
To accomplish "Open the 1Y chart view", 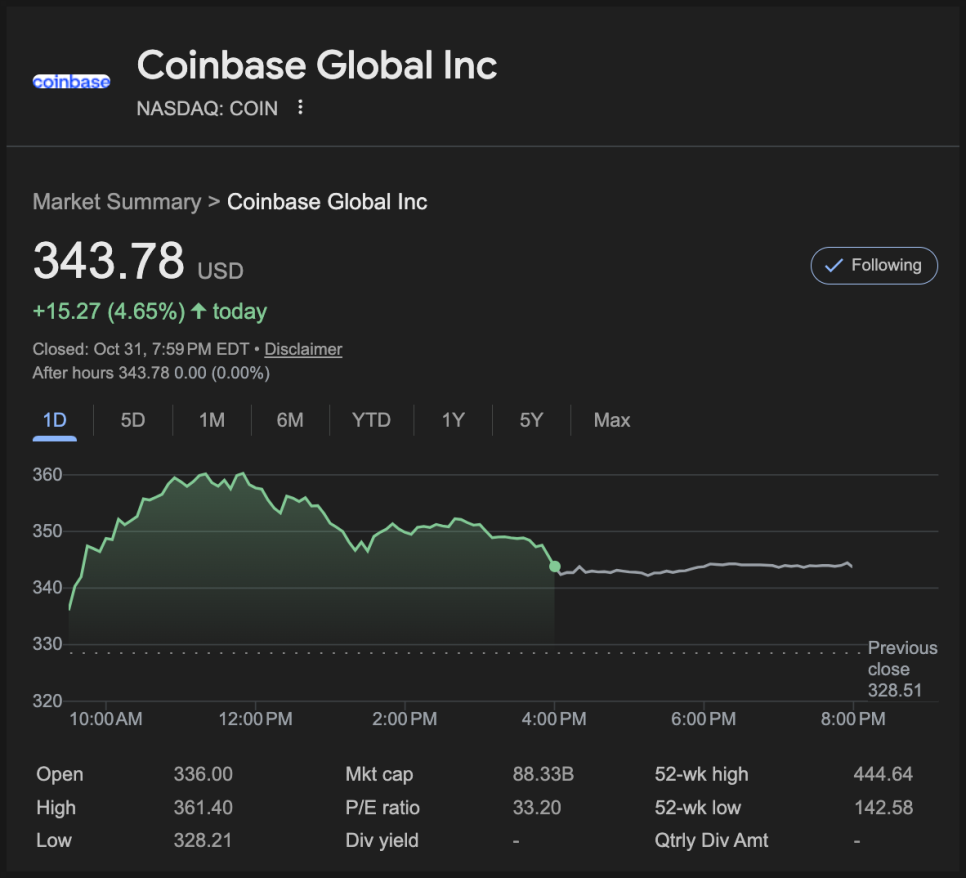I will 453,421.
